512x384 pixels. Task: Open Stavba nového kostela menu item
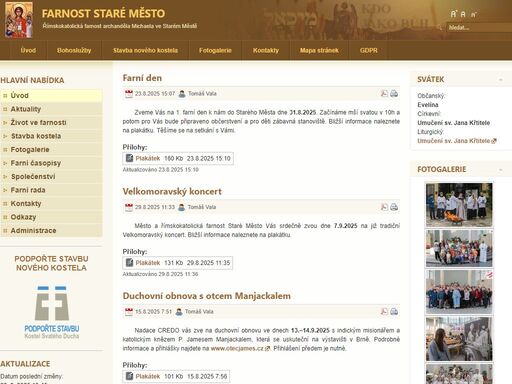[x=145, y=50]
